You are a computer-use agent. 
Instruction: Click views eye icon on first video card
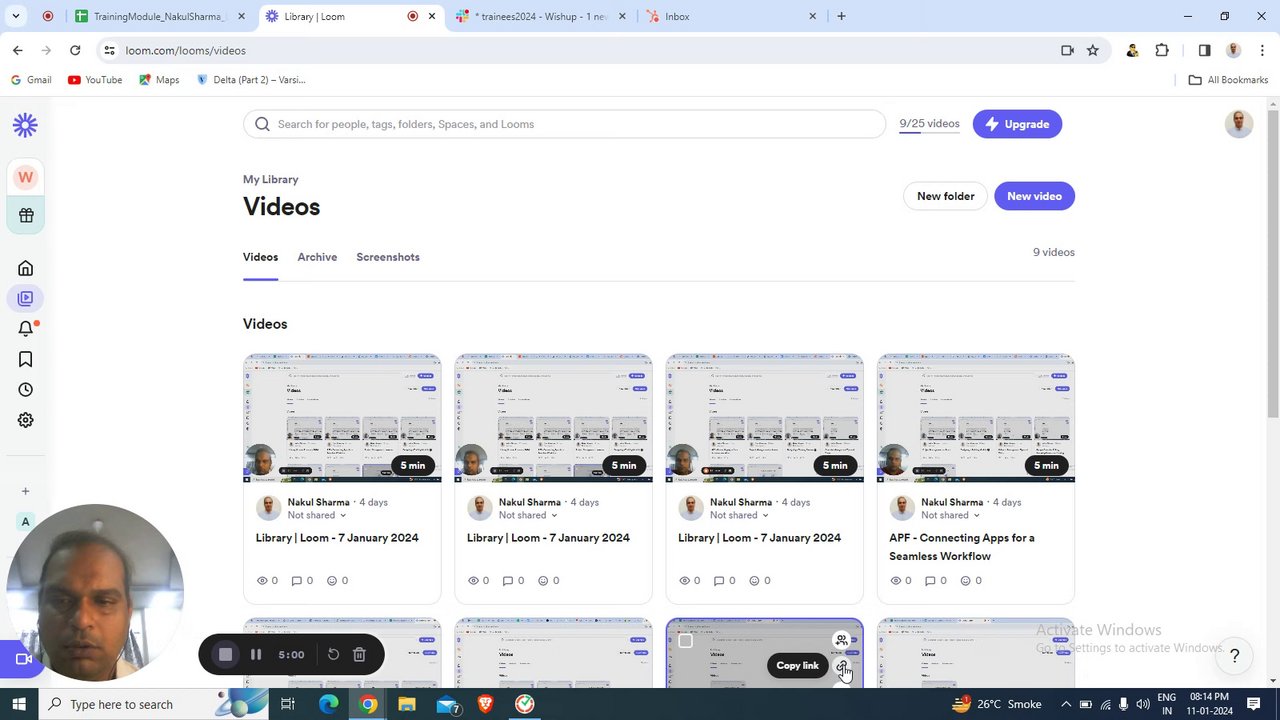[263, 581]
